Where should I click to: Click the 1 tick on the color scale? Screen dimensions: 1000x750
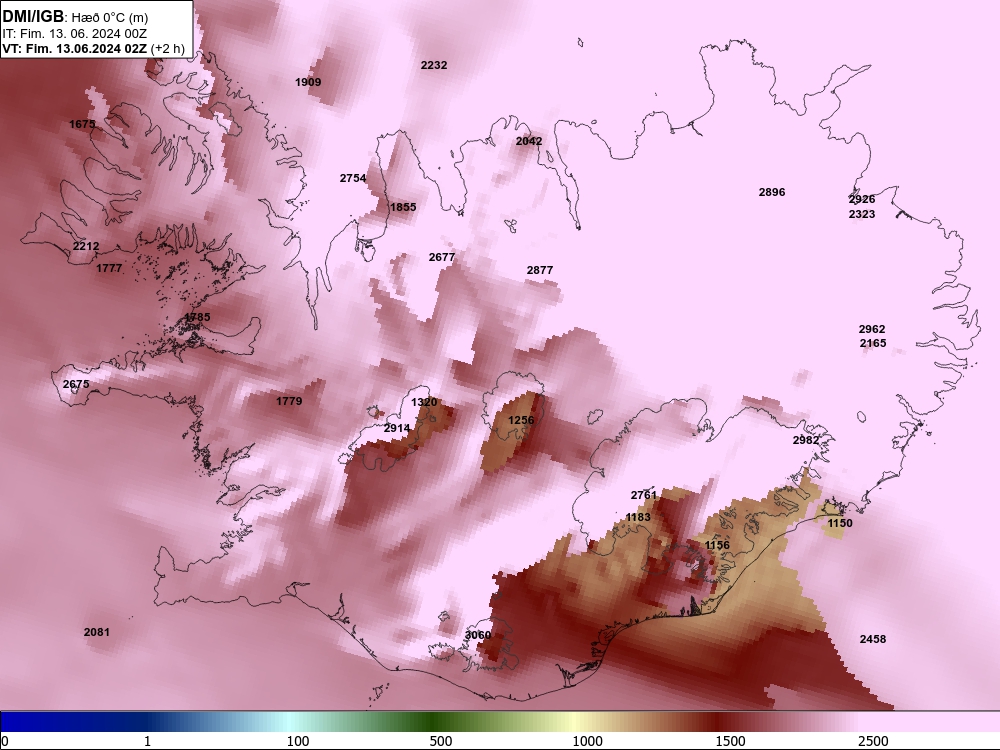tap(147, 741)
